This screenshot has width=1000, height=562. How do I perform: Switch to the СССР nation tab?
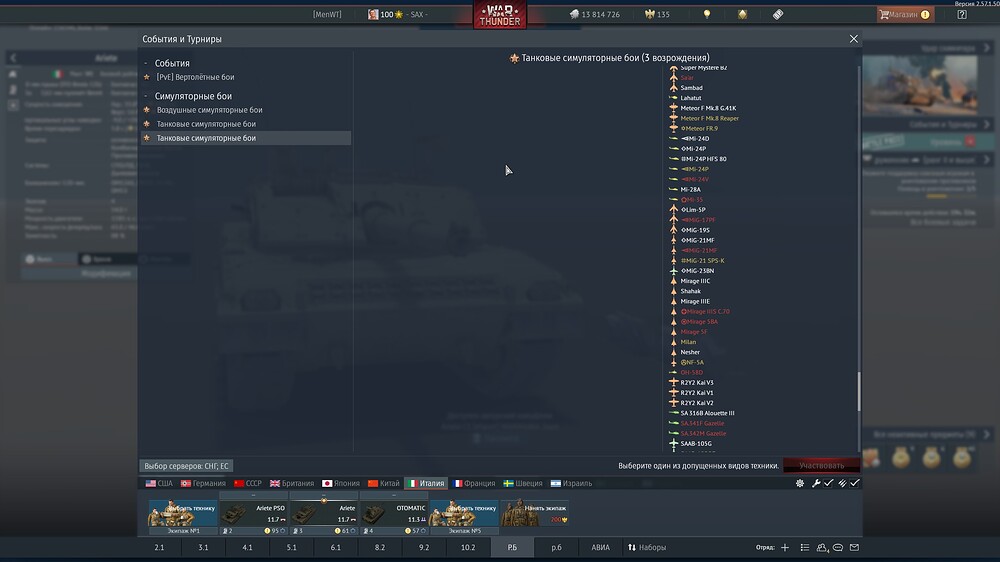[247, 484]
